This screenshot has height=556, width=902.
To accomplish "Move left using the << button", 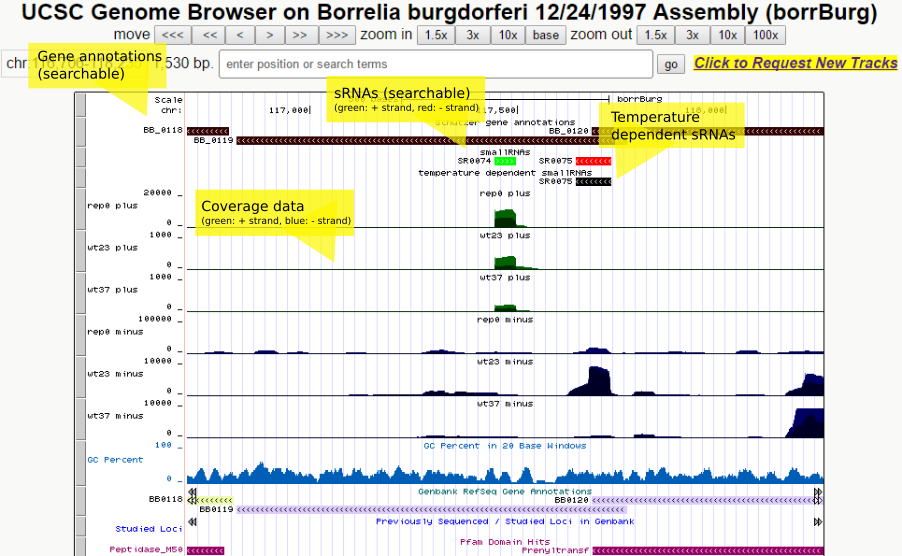I will tap(210, 35).
